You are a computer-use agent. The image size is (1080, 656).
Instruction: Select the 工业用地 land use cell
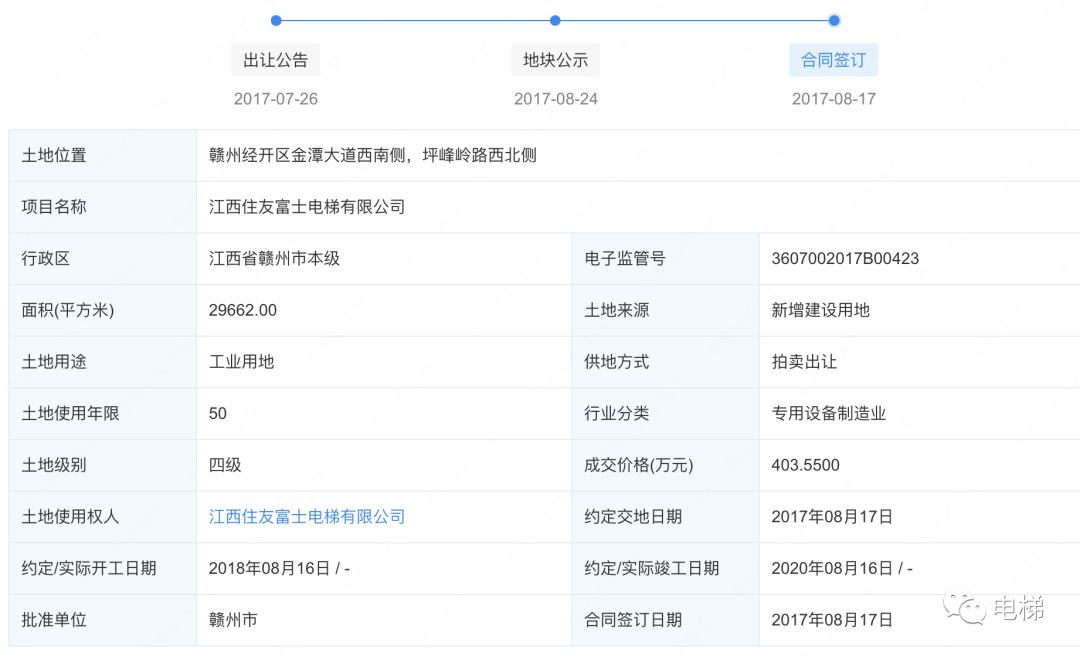233,362
